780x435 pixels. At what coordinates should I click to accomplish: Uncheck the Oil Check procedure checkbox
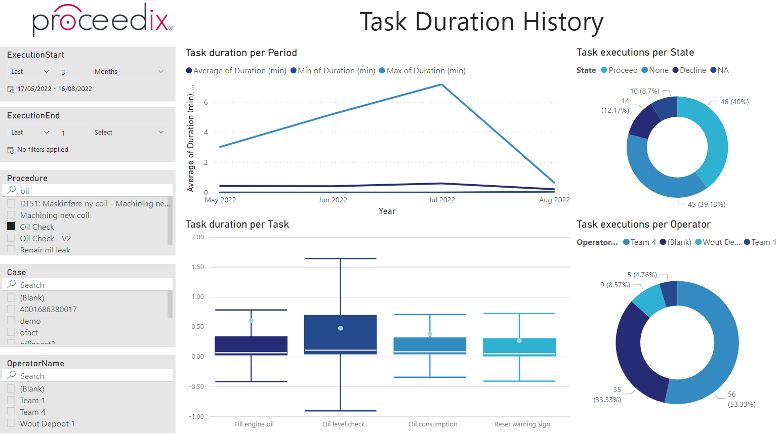(11, 227)
